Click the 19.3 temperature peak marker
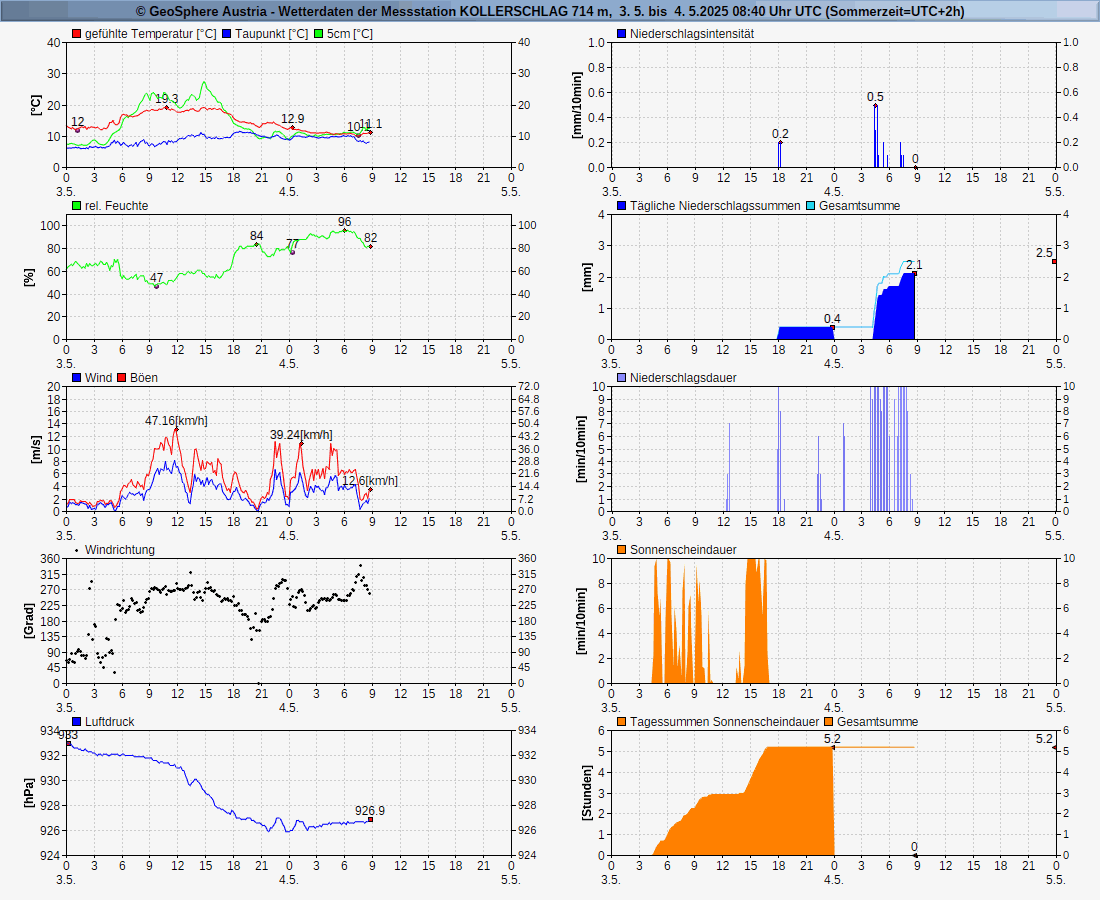This screenshot has width=1100, height=900. tap(166, 107)
